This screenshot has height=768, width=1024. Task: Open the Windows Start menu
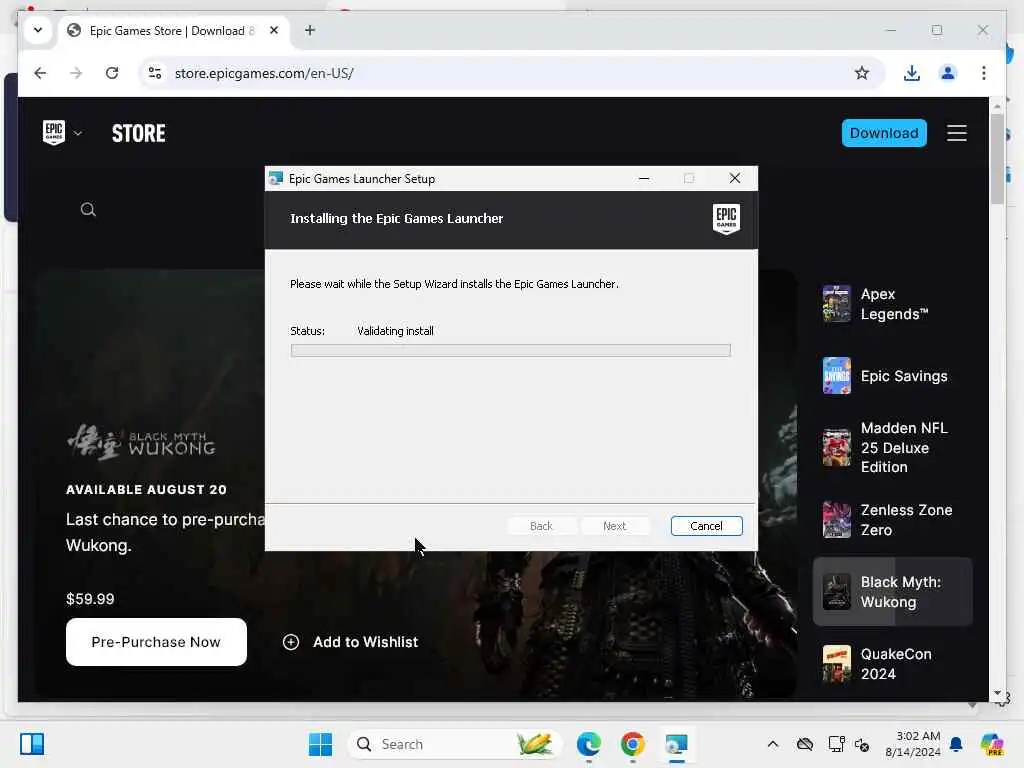tap(320, 744)
